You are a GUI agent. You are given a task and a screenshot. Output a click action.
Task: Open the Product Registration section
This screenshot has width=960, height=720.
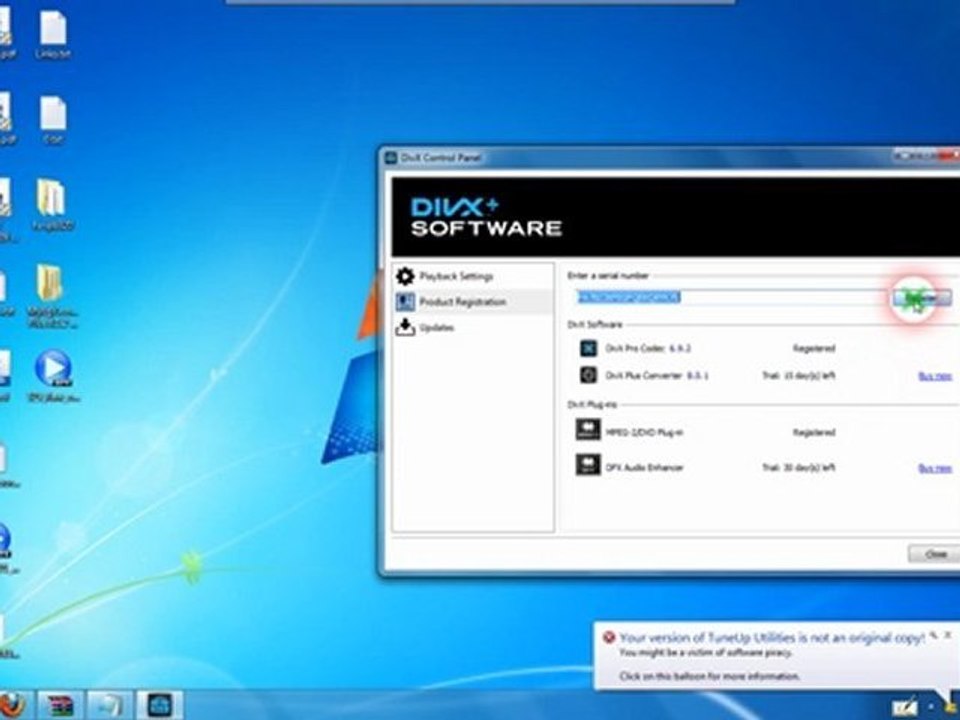(x=473, y=301)
